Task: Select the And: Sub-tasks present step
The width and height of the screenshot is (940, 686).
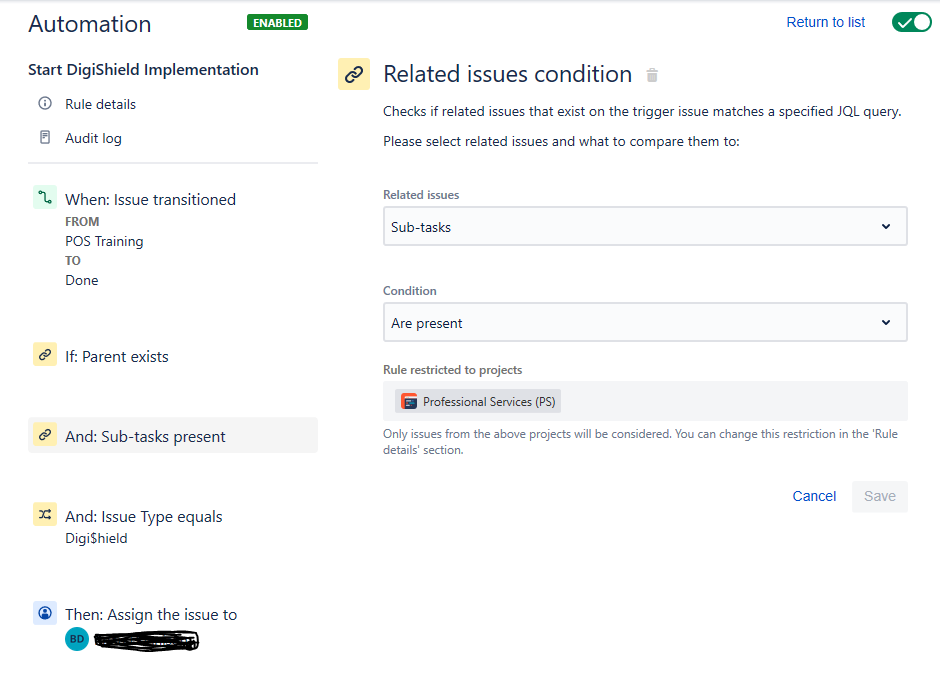Action: click(x=173, y=435)
